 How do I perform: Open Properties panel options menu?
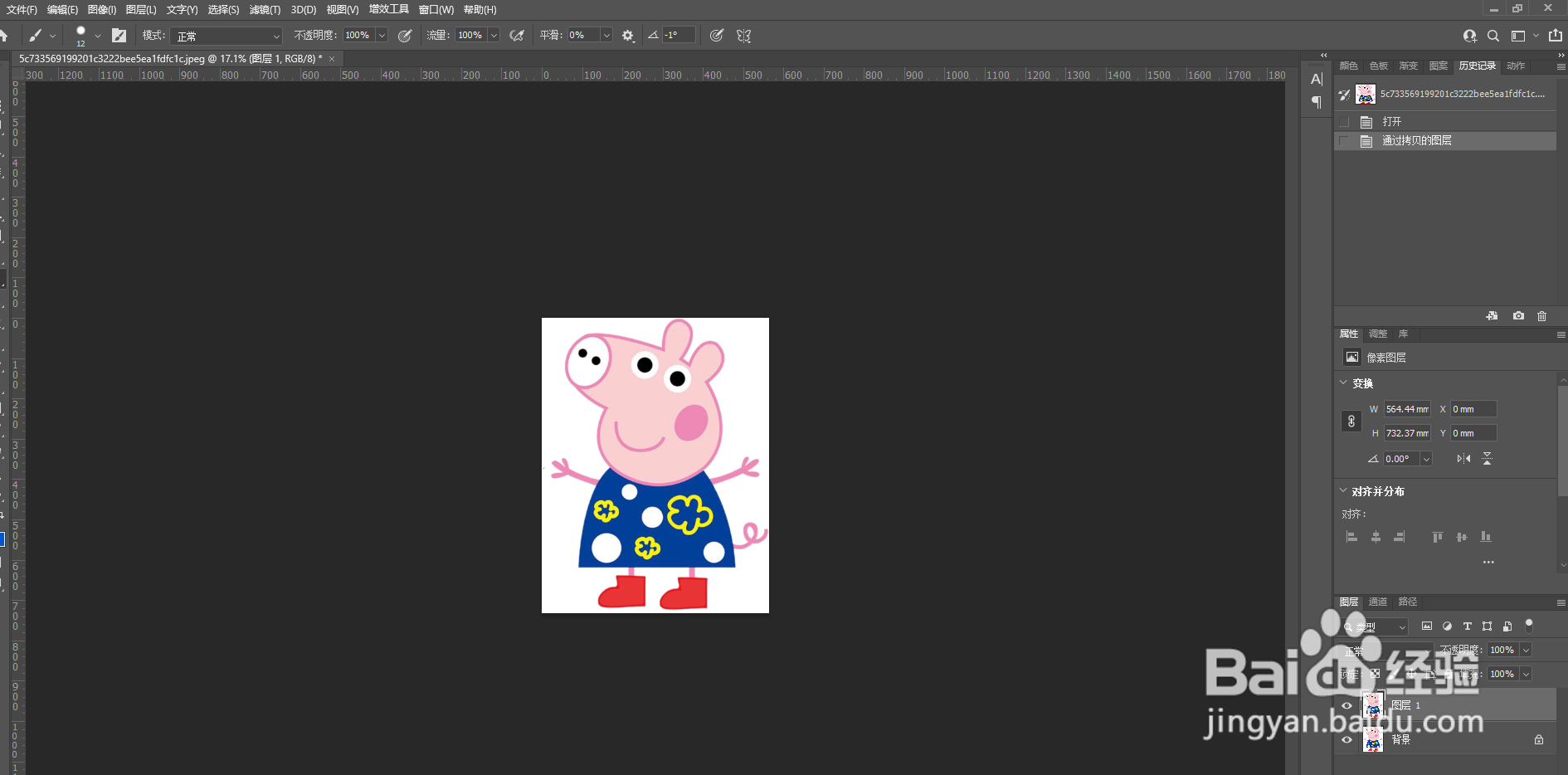coord(1561,334)
